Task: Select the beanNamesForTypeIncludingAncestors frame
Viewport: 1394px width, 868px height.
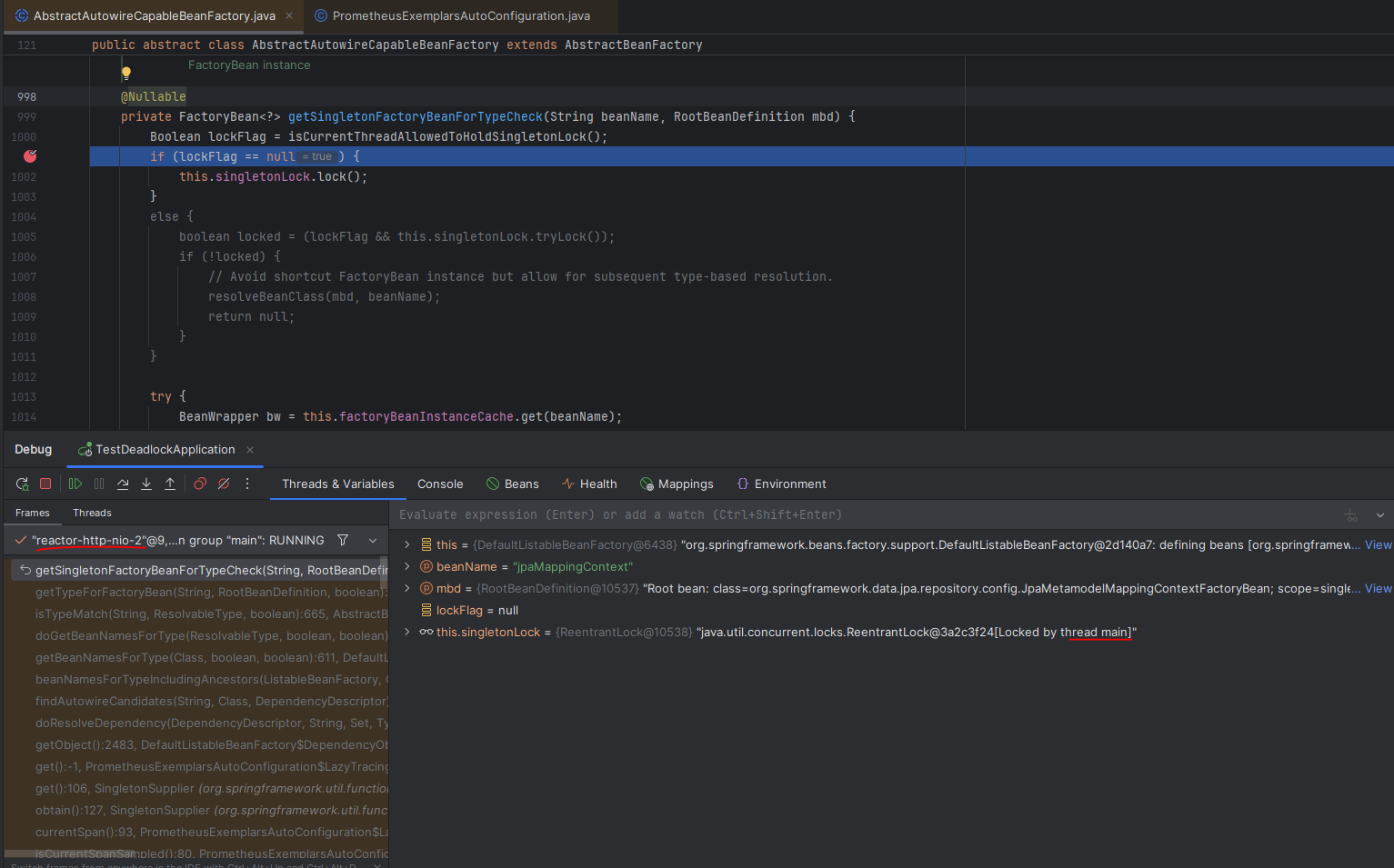Action: (200, 680)
